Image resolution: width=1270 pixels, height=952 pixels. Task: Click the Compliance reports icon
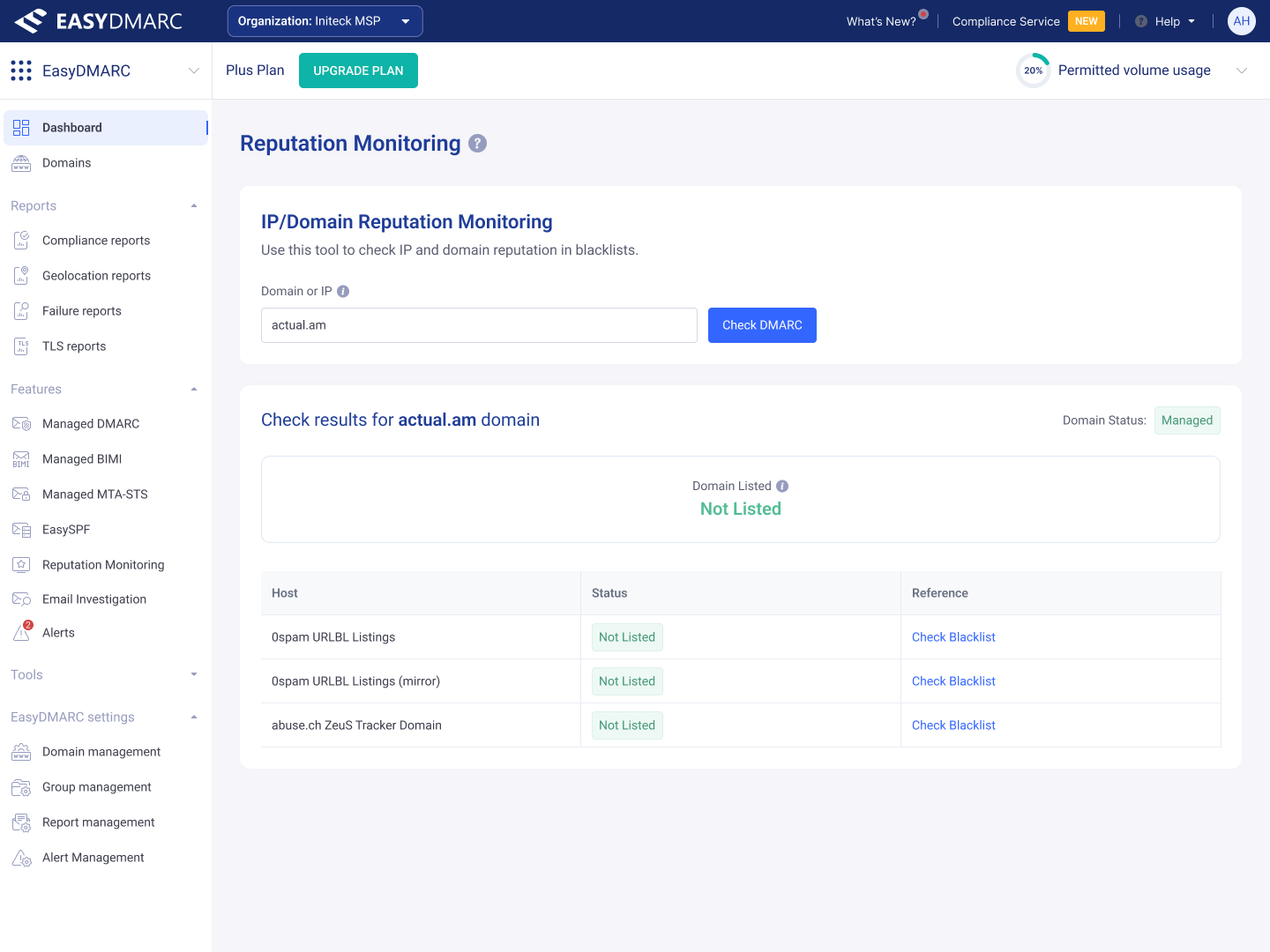point(21,241)
